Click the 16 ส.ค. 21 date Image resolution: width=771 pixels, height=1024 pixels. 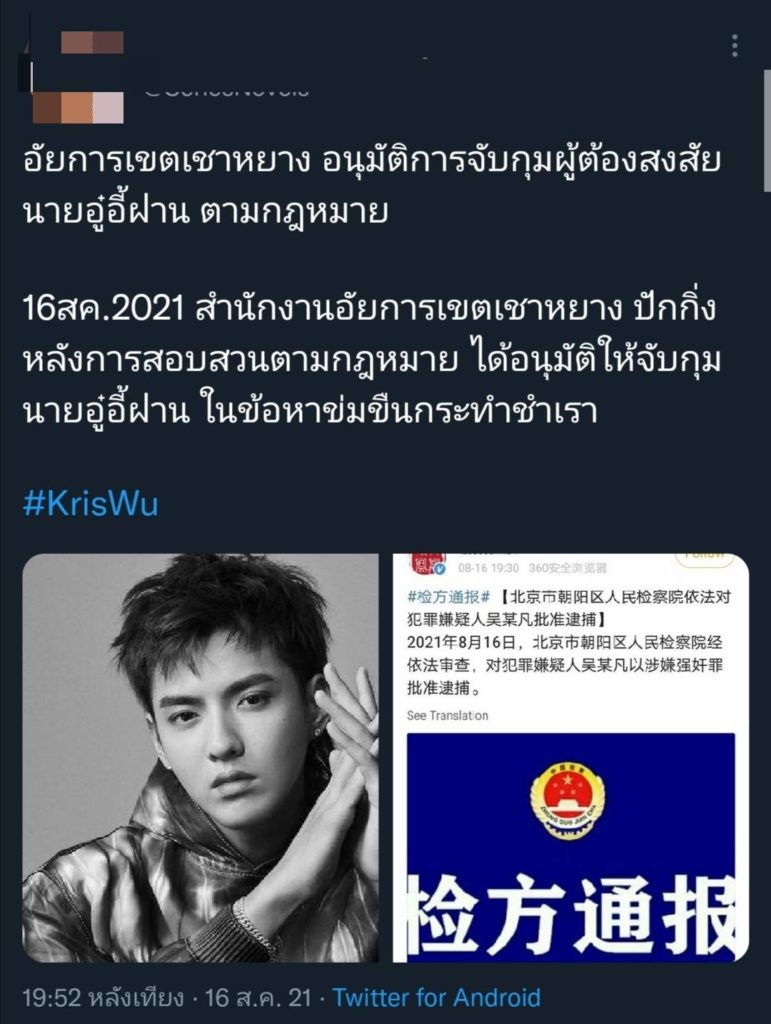pos(258,998)
